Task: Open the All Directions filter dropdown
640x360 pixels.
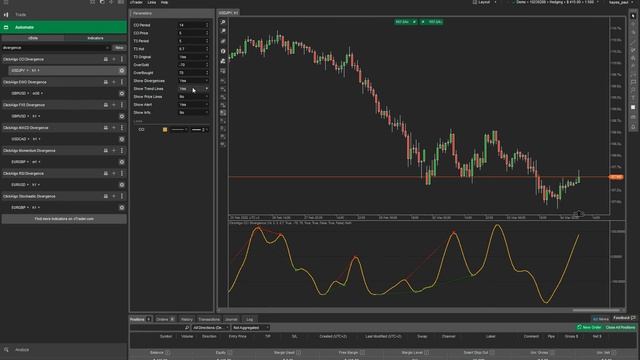Action: point(210,327)
